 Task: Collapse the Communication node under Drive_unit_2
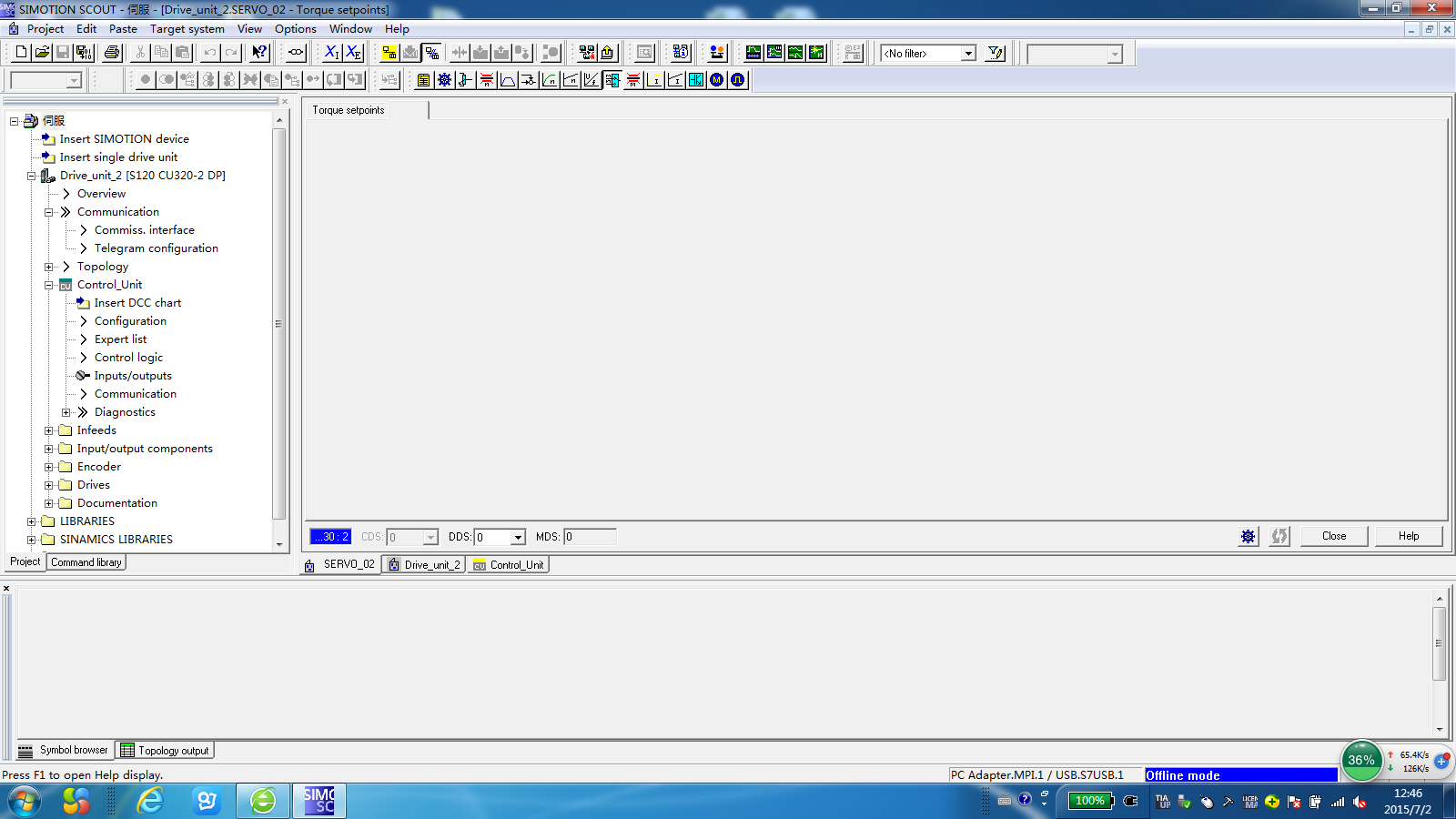(x=49, y=212)
